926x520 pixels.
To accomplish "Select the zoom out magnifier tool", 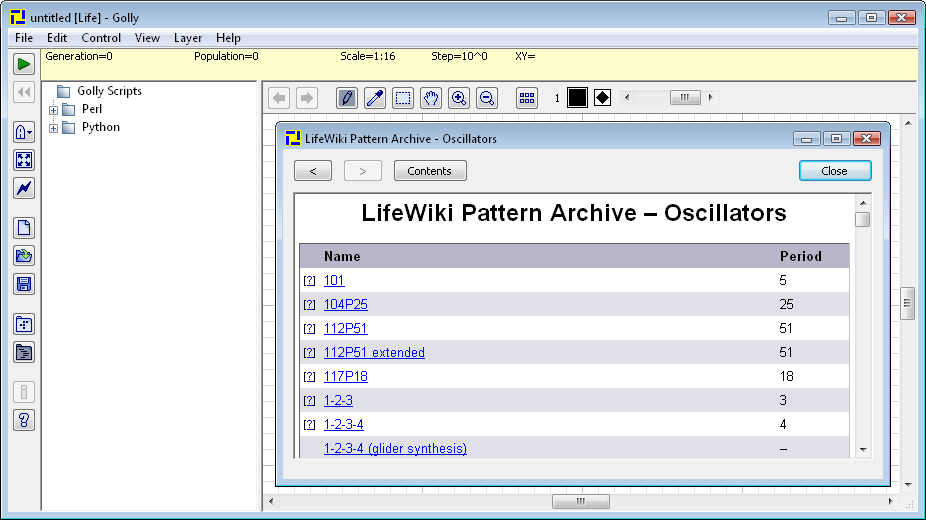I will (487, 98).
